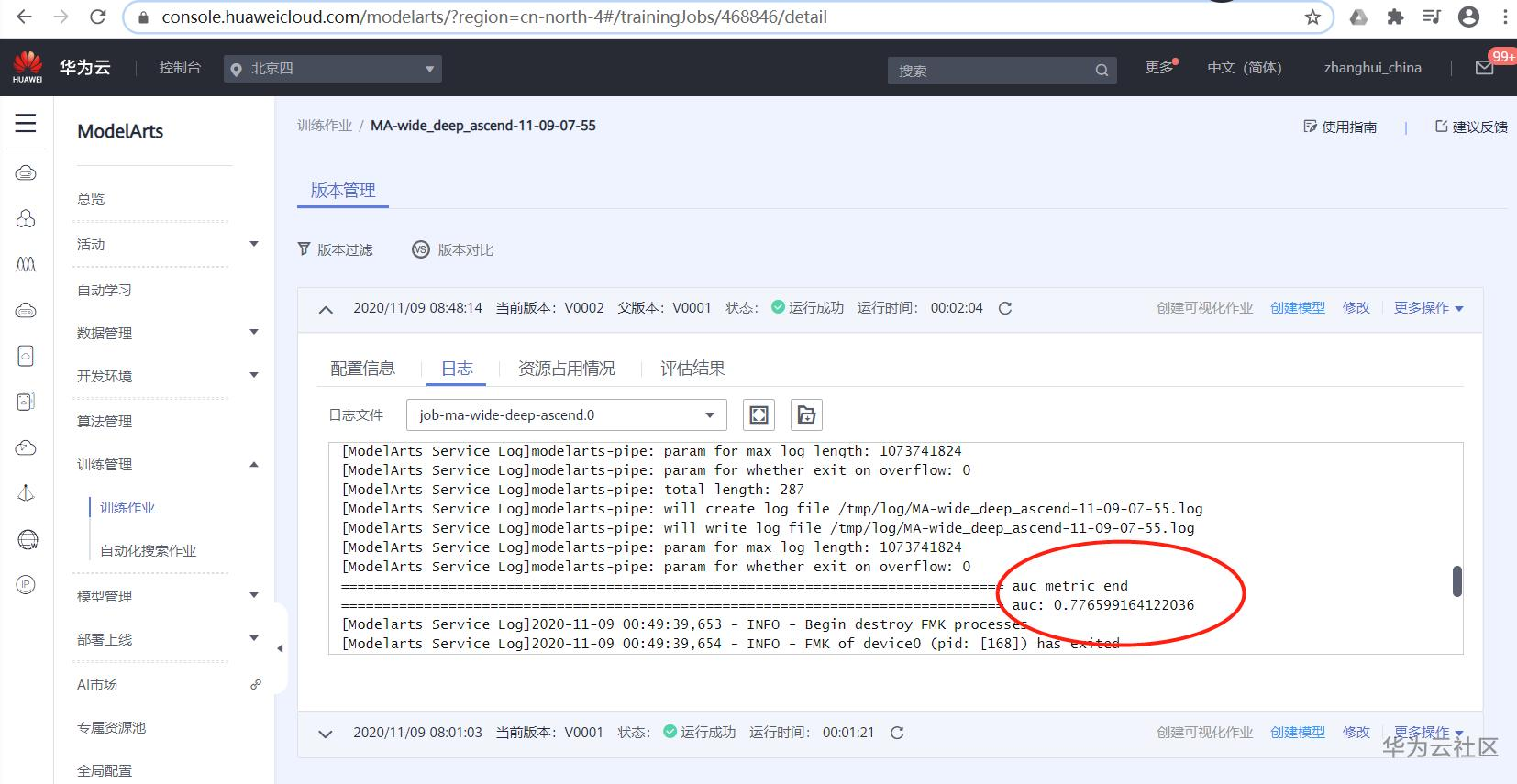Expand the 数据管理 sidebar menu
This screenshot has width=1517, height=784.
point(254,332)
